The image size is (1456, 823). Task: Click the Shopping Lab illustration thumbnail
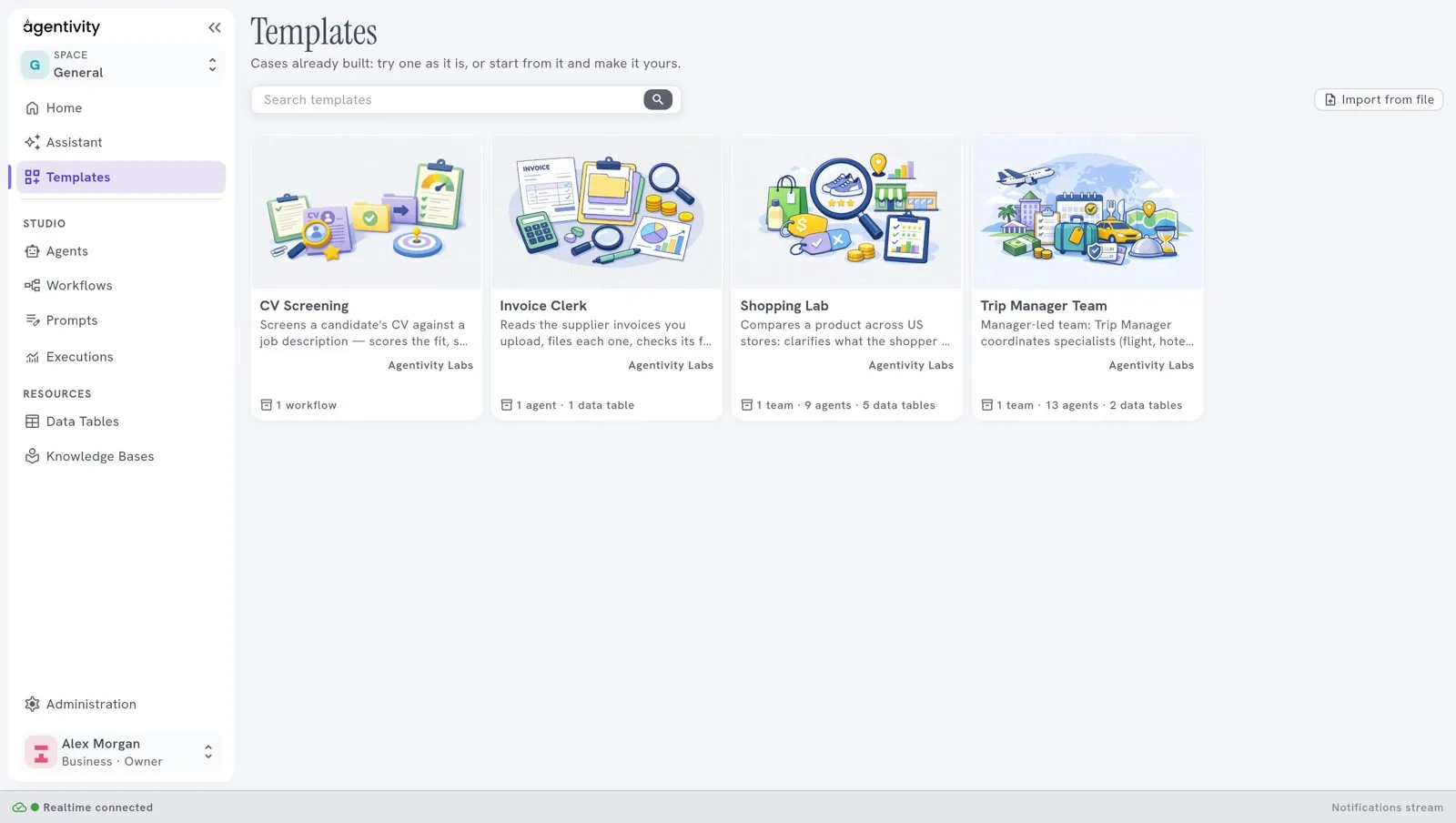pos(847,212)
